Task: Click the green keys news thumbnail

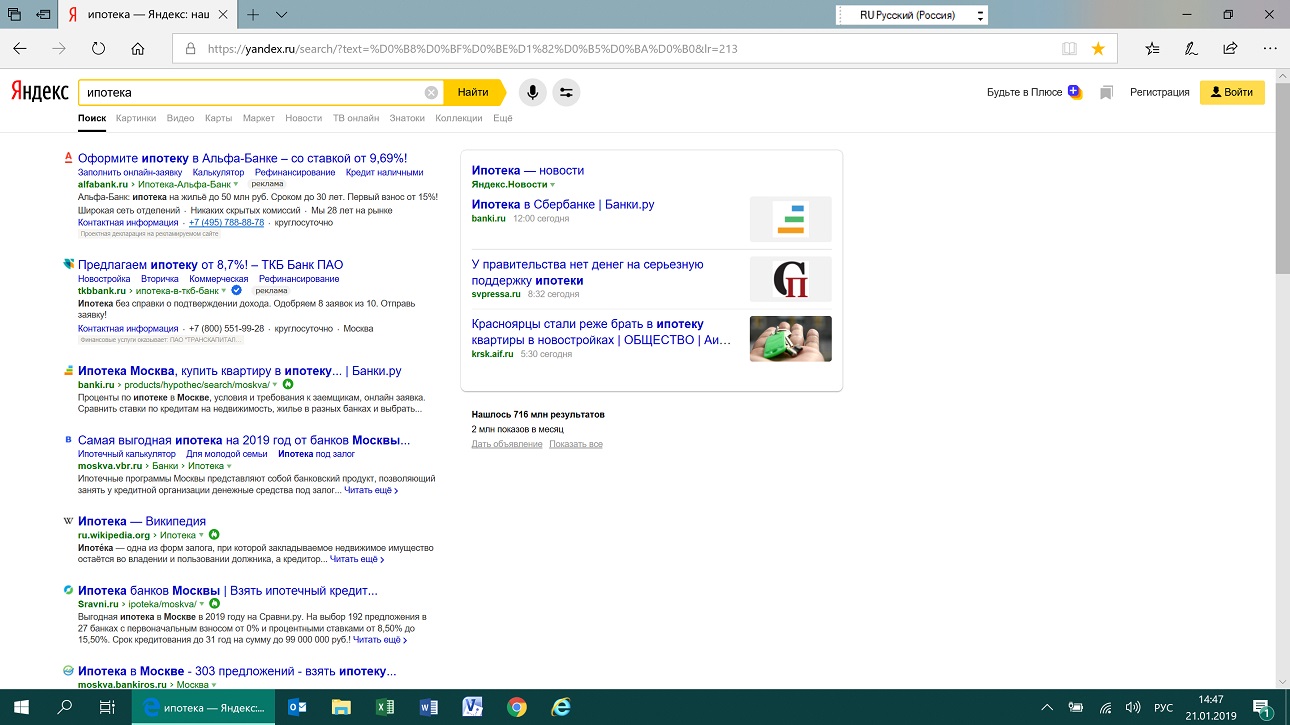Action: coord(790,339)
